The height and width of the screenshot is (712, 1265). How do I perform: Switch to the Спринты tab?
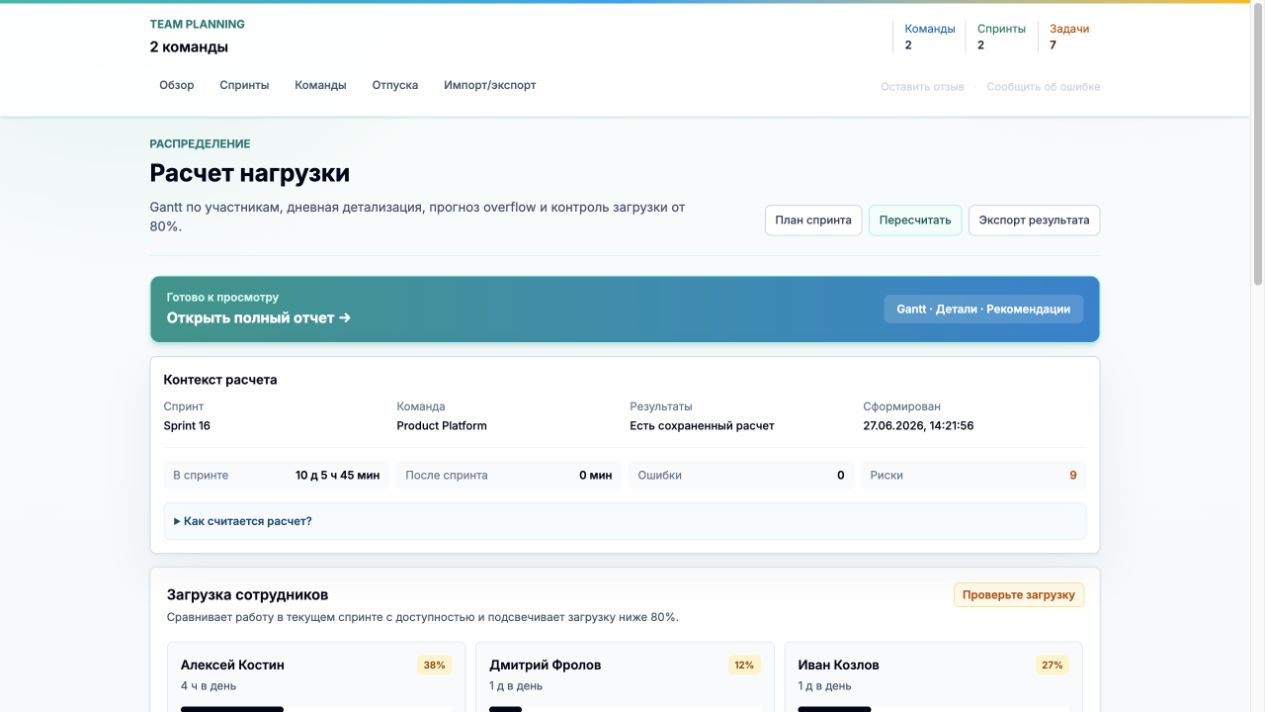pos(244,85)
